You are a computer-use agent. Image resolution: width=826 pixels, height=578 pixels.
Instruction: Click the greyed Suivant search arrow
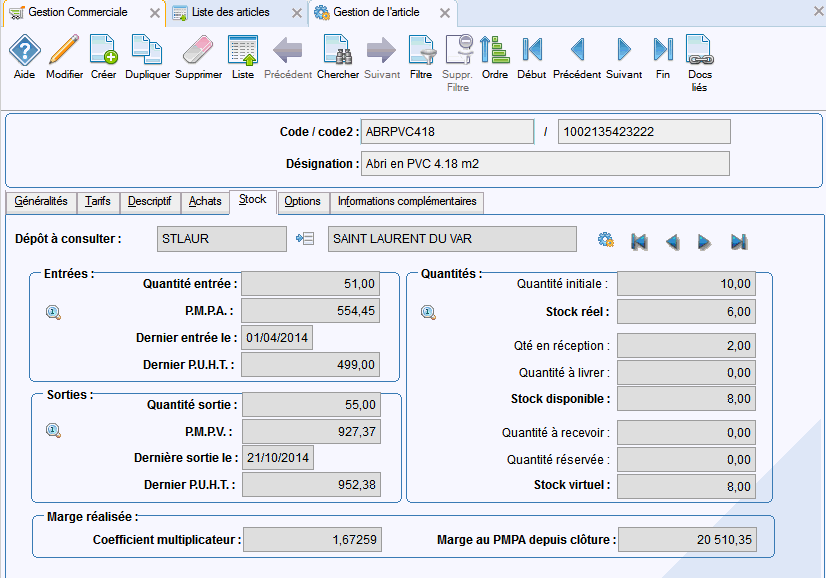point(381,50)
